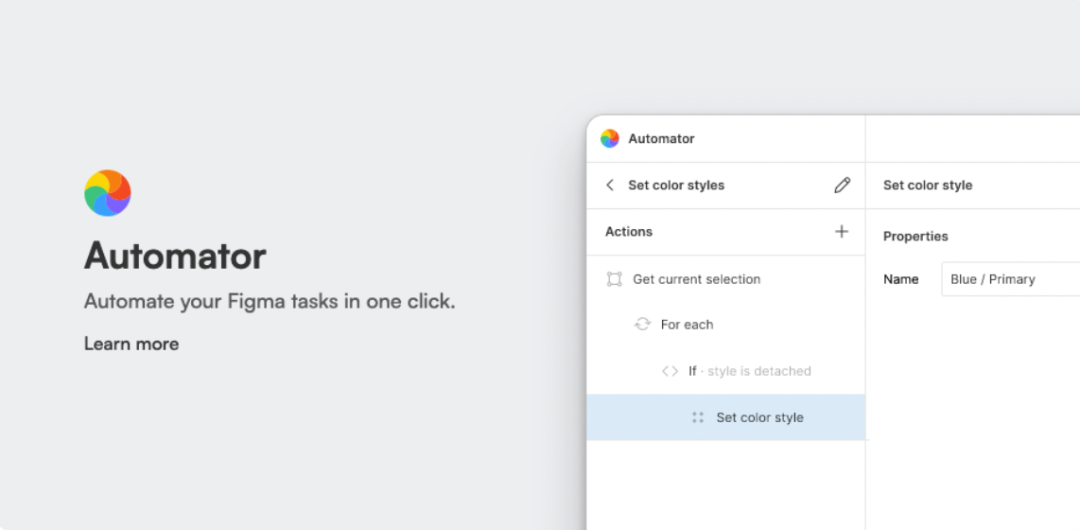Add a new action with plus icon
Screen dimensions: 1080x530
[841, 232]
